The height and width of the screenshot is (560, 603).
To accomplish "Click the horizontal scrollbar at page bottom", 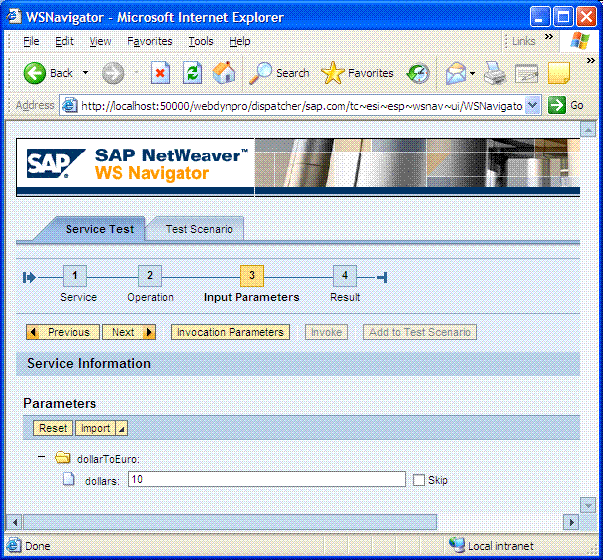I will [x=230, y=522].
